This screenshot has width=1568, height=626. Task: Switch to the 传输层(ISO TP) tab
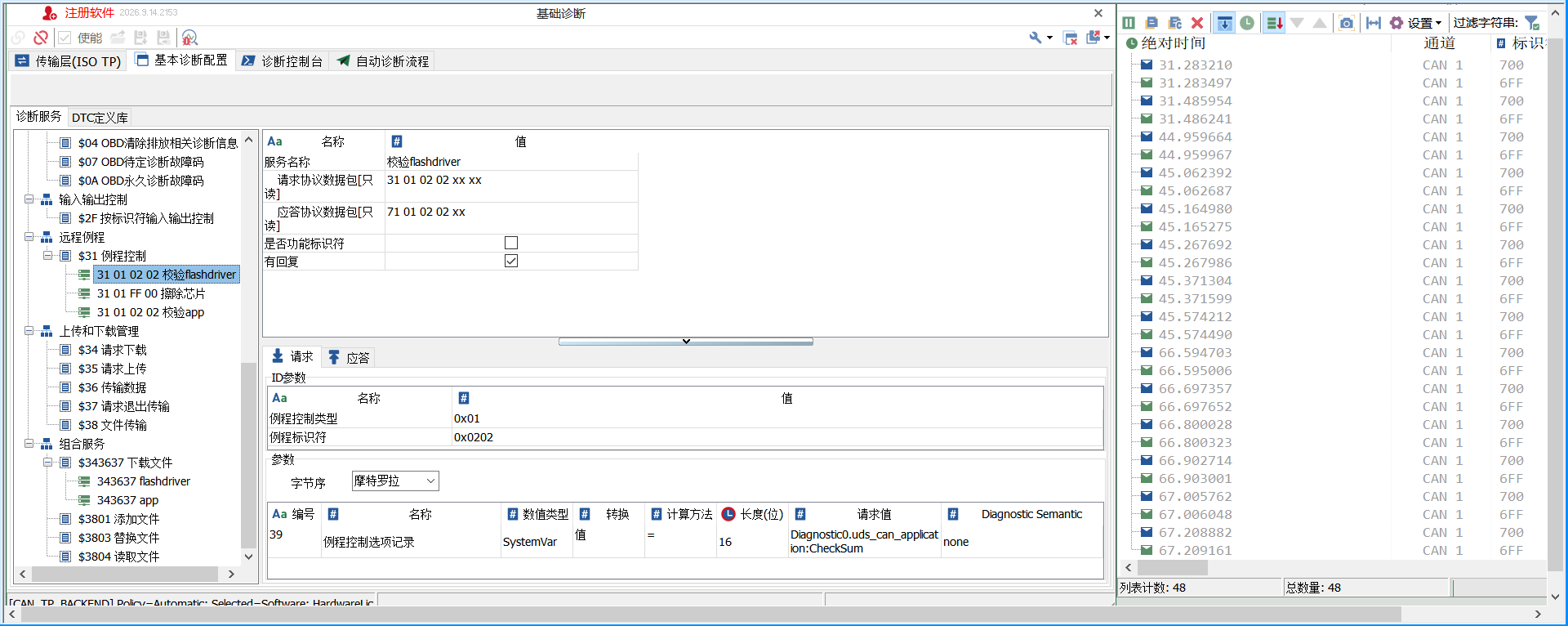[69, 61]
